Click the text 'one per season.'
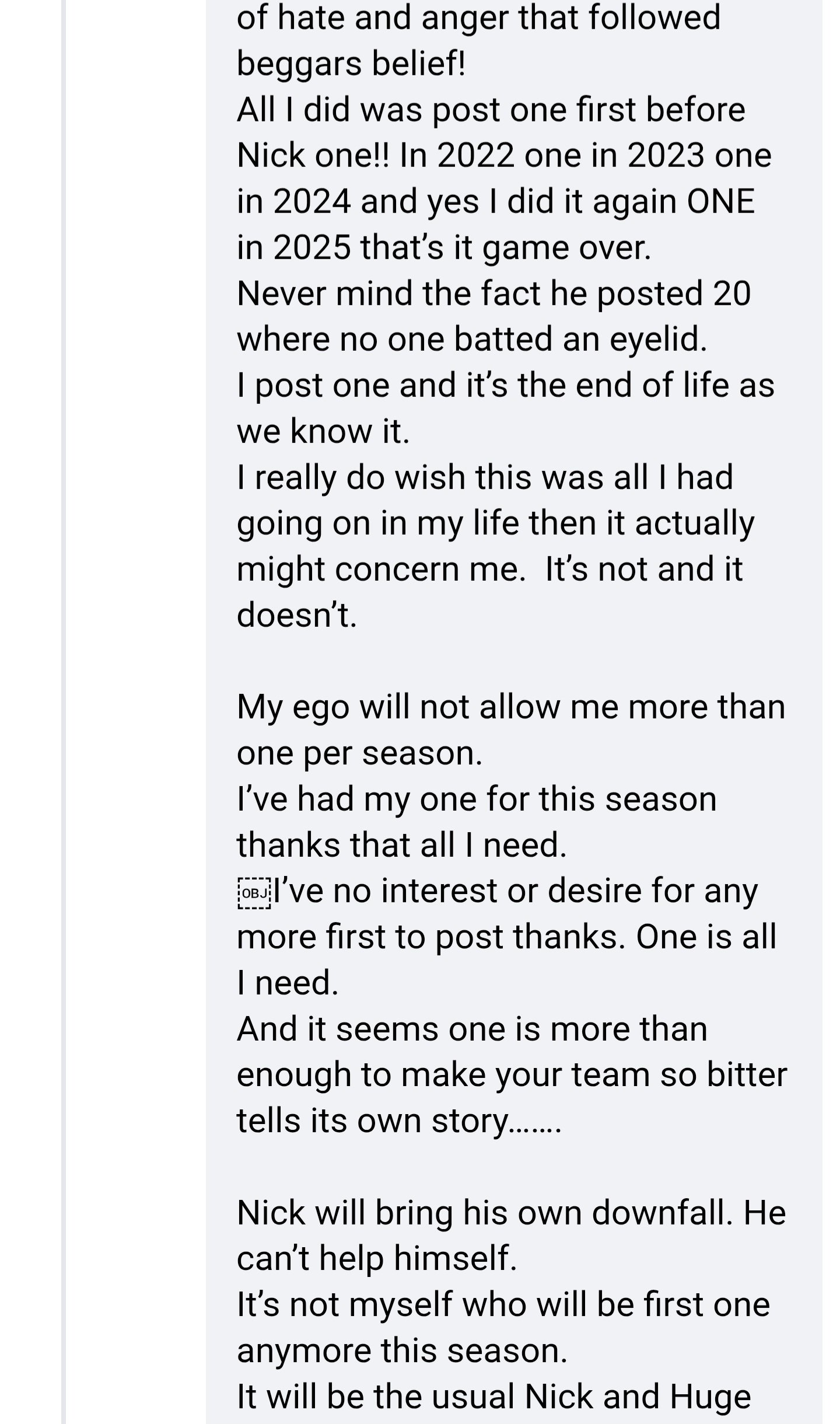The image size is (840, 1424). coord(360,753)
